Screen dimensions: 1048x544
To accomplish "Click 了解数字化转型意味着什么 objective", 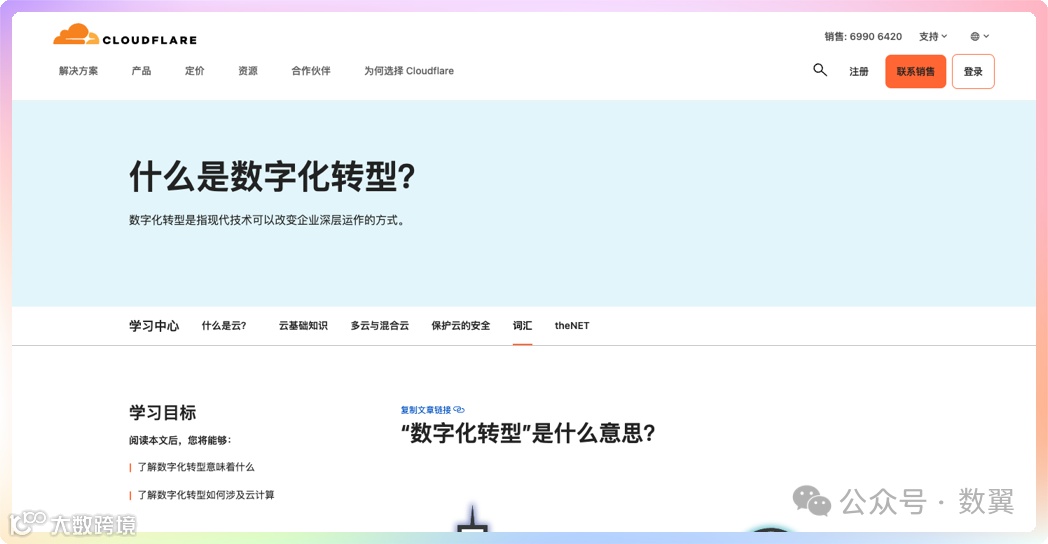I will 196,467.
